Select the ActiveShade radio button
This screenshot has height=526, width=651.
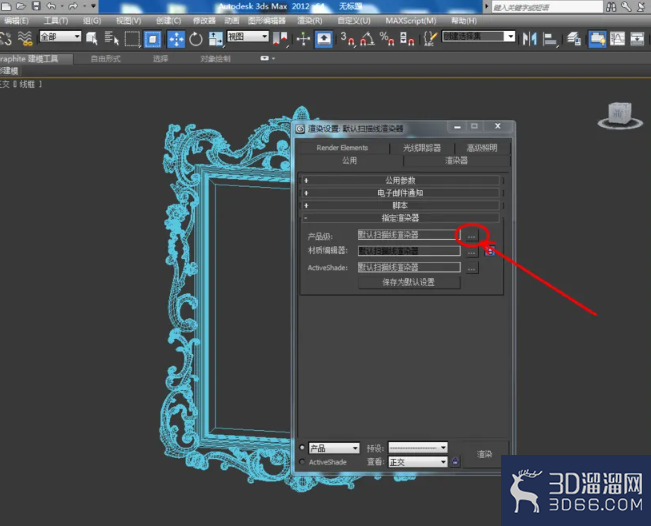click(x=302, y=462)
